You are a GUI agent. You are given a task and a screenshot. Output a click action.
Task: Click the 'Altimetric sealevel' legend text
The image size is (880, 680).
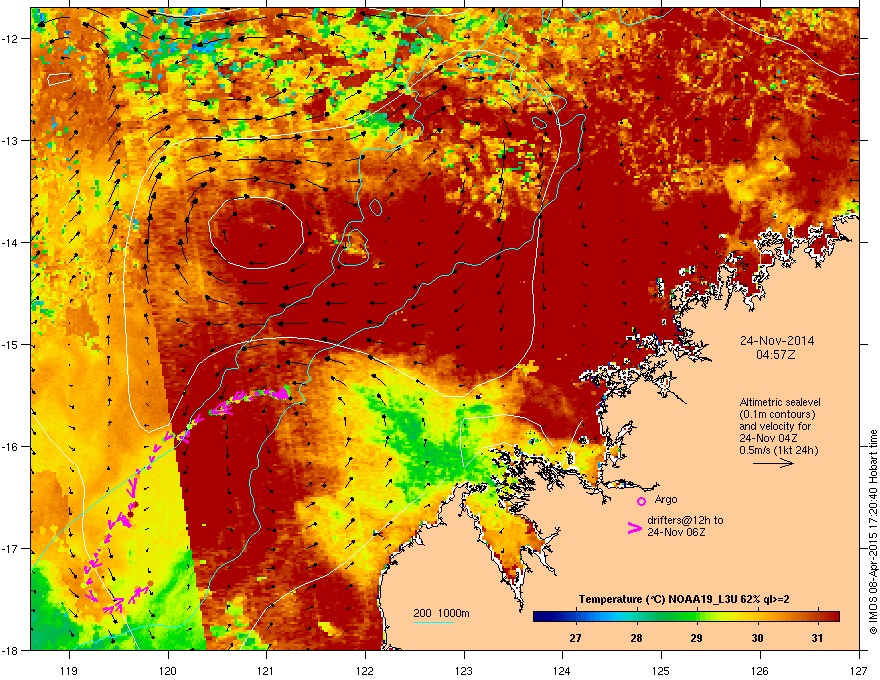point(780,402)
